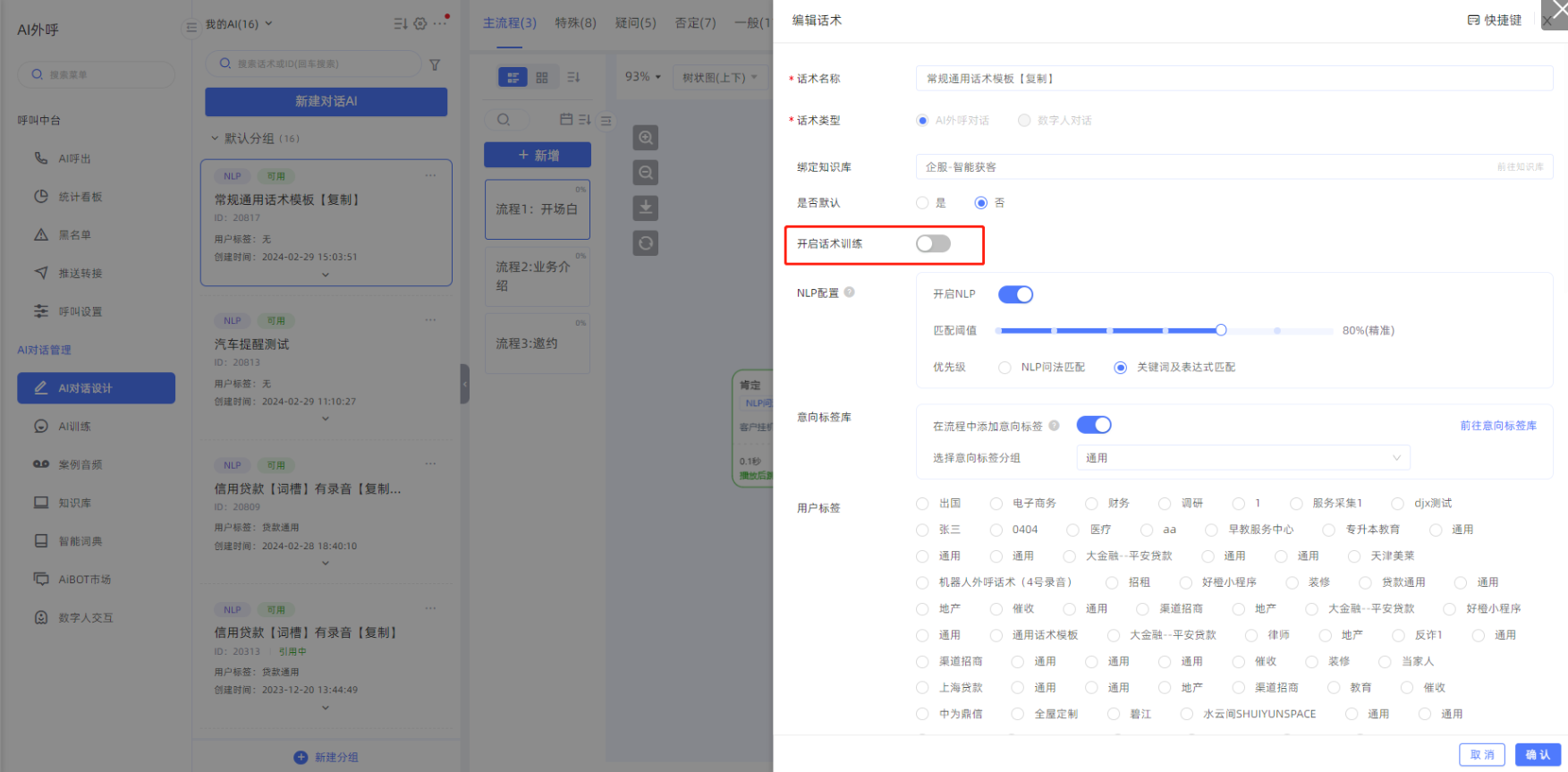Viewport: 1568px width, 772px height.
Task: Collapse the 默认分组 group
Action: point(215,139)
